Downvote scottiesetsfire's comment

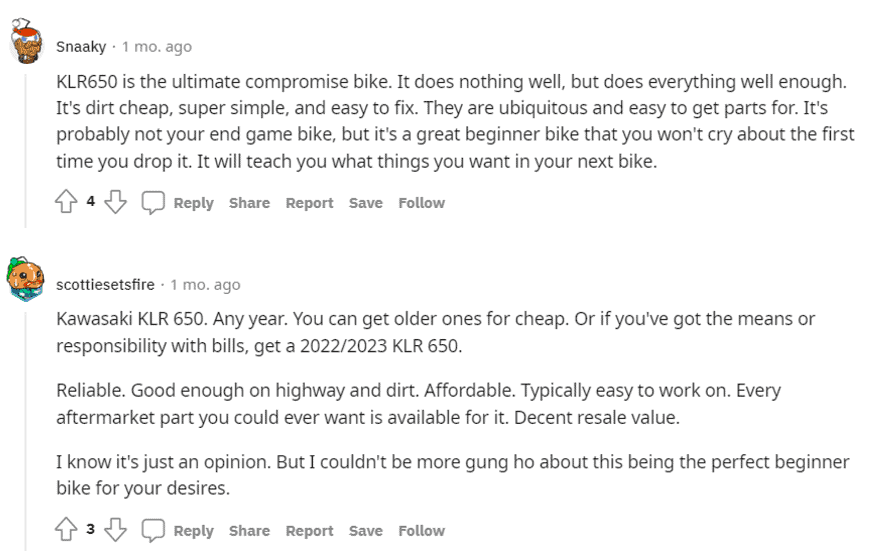click(116, 529)
